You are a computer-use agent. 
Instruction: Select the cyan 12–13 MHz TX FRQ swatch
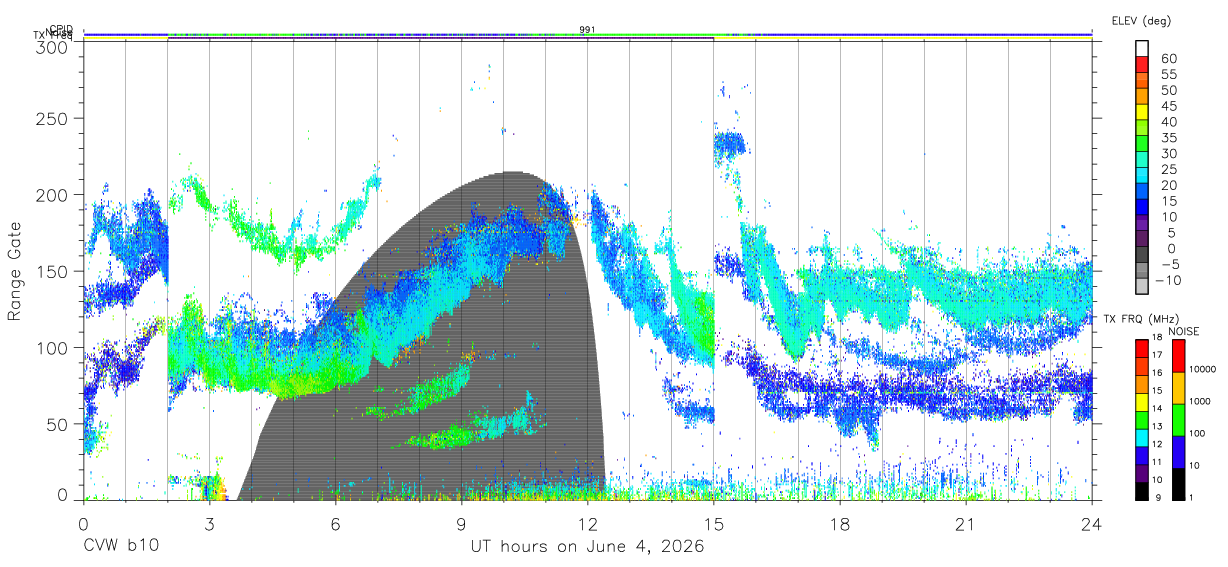[1142, 438]
